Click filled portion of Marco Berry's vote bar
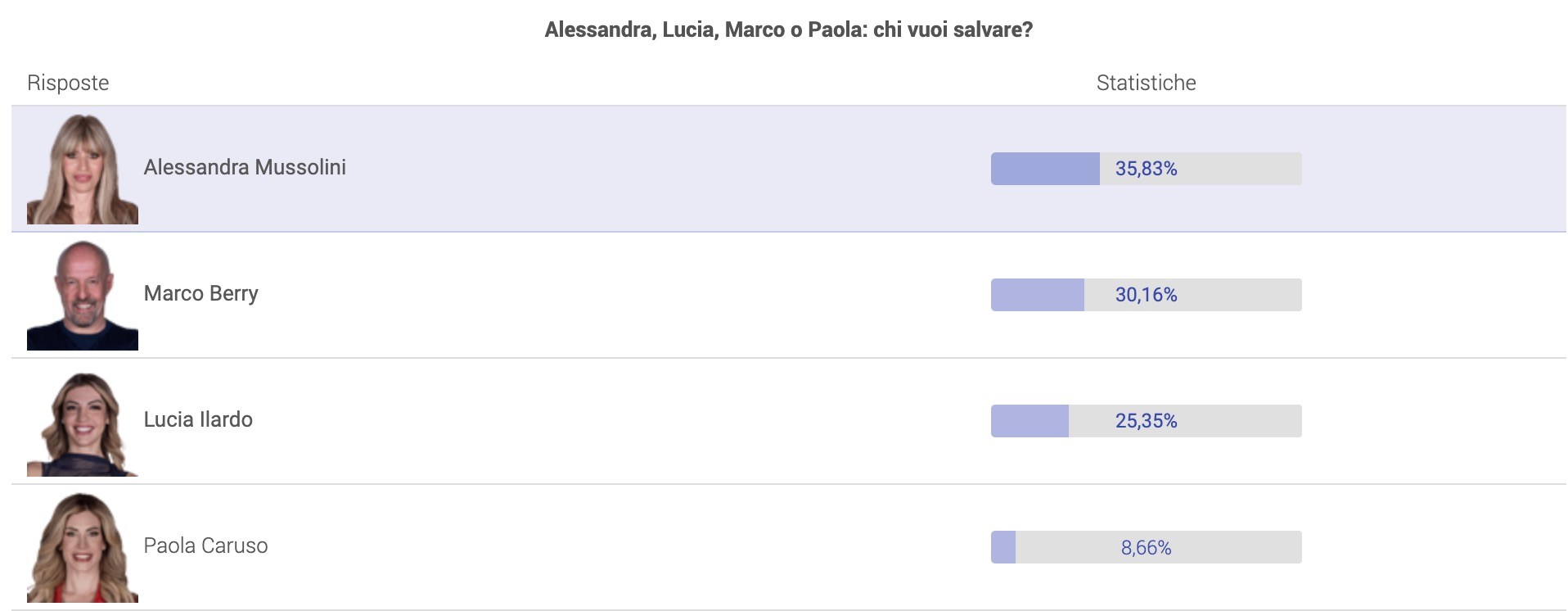This screenshot has width=1568, height=611. point(1037,295)
